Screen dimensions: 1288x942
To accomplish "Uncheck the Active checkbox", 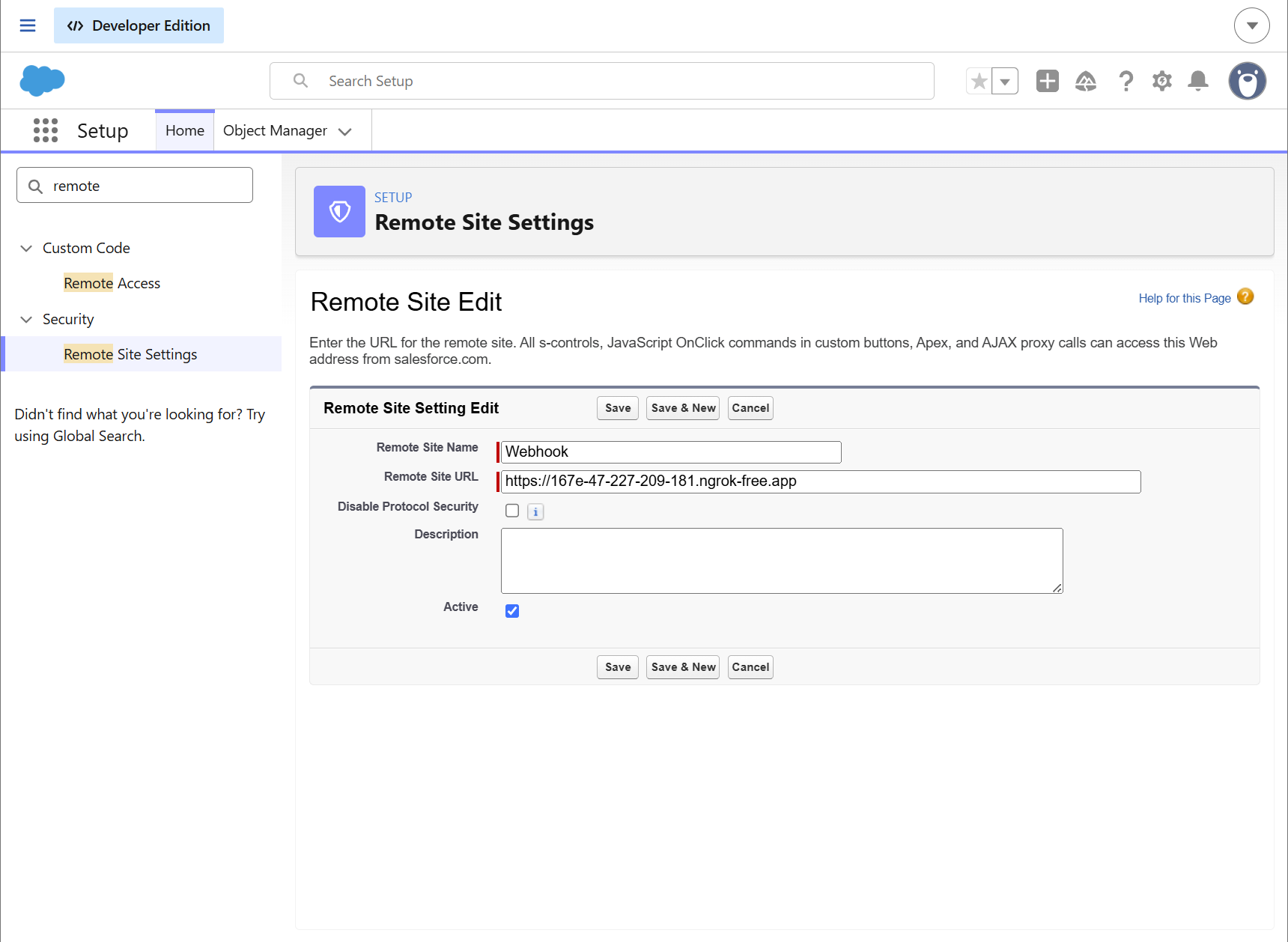I will point(512,611).
